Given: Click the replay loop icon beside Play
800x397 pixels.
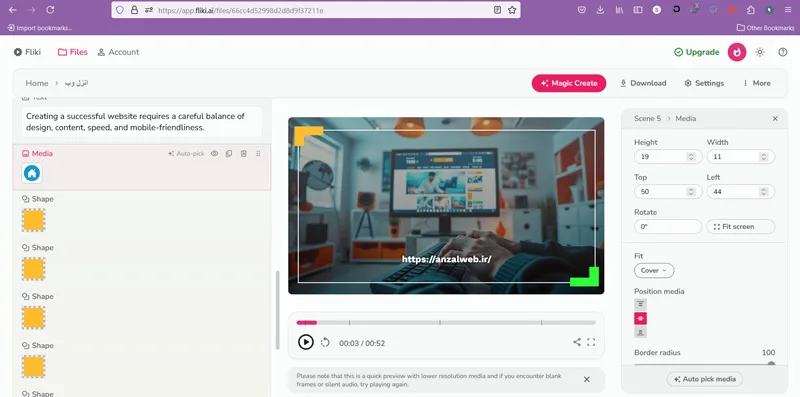Looking at the screenshot, I should click(325, 342).
